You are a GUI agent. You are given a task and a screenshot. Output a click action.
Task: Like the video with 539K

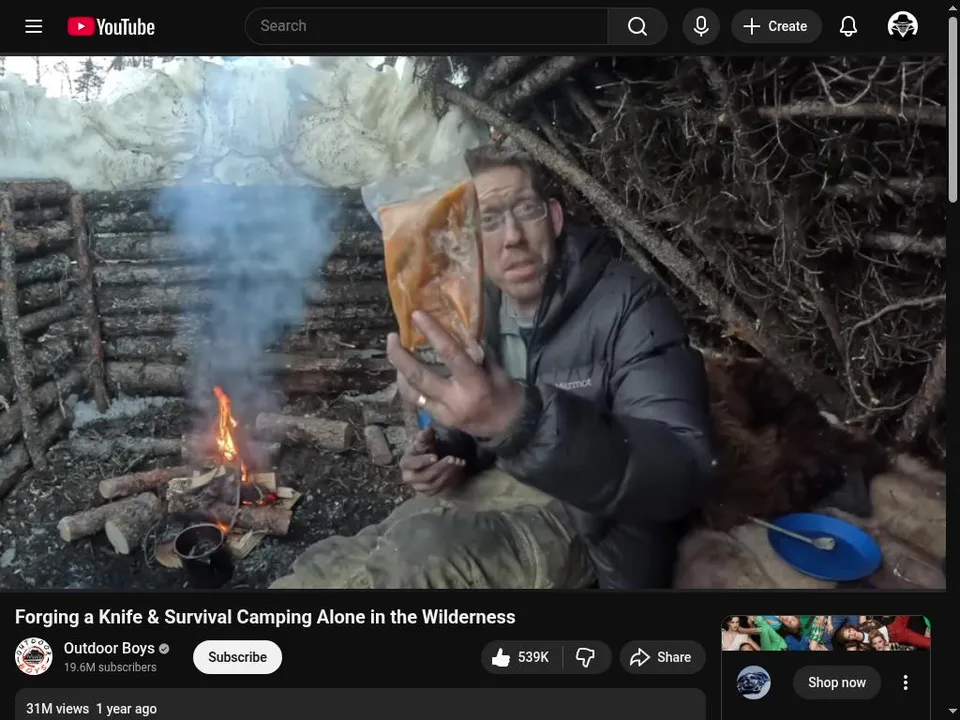[x=521, y=657]
